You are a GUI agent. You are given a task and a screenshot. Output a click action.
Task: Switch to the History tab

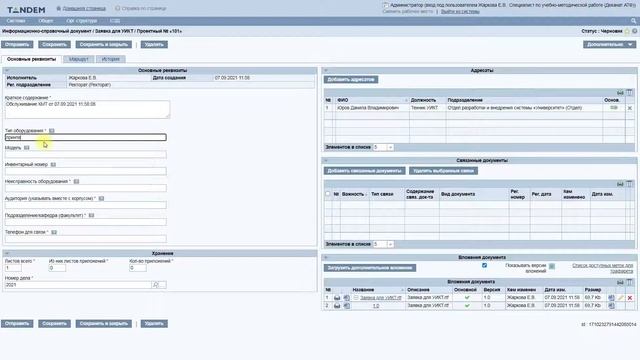pyautogui.click(x=111, y=59)
